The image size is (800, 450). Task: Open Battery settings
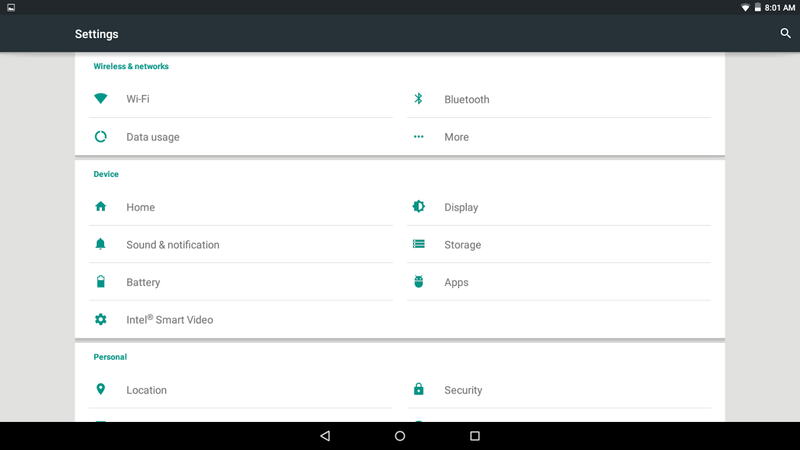click(x=241, y=282)
